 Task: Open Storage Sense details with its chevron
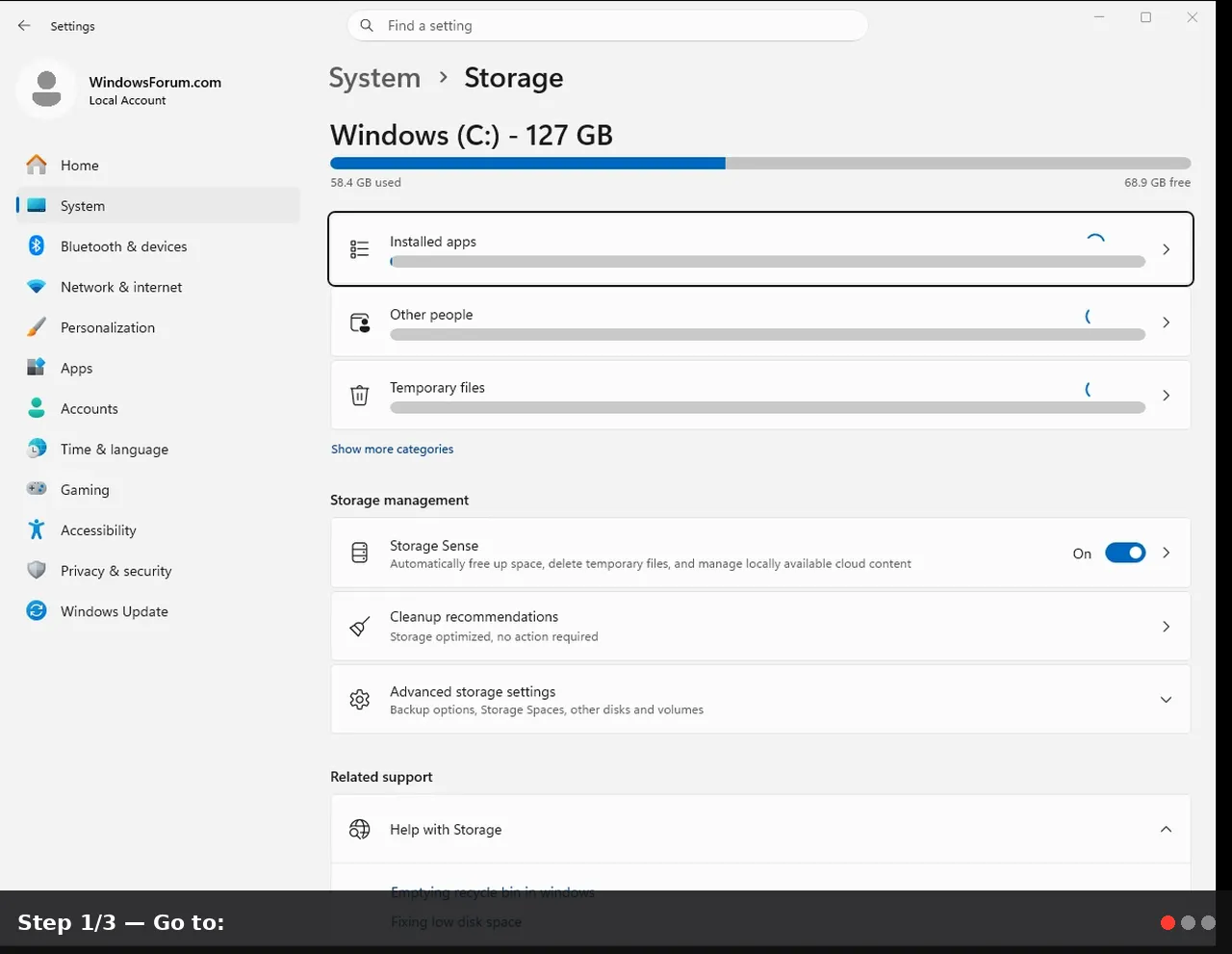click(1166, 553)
